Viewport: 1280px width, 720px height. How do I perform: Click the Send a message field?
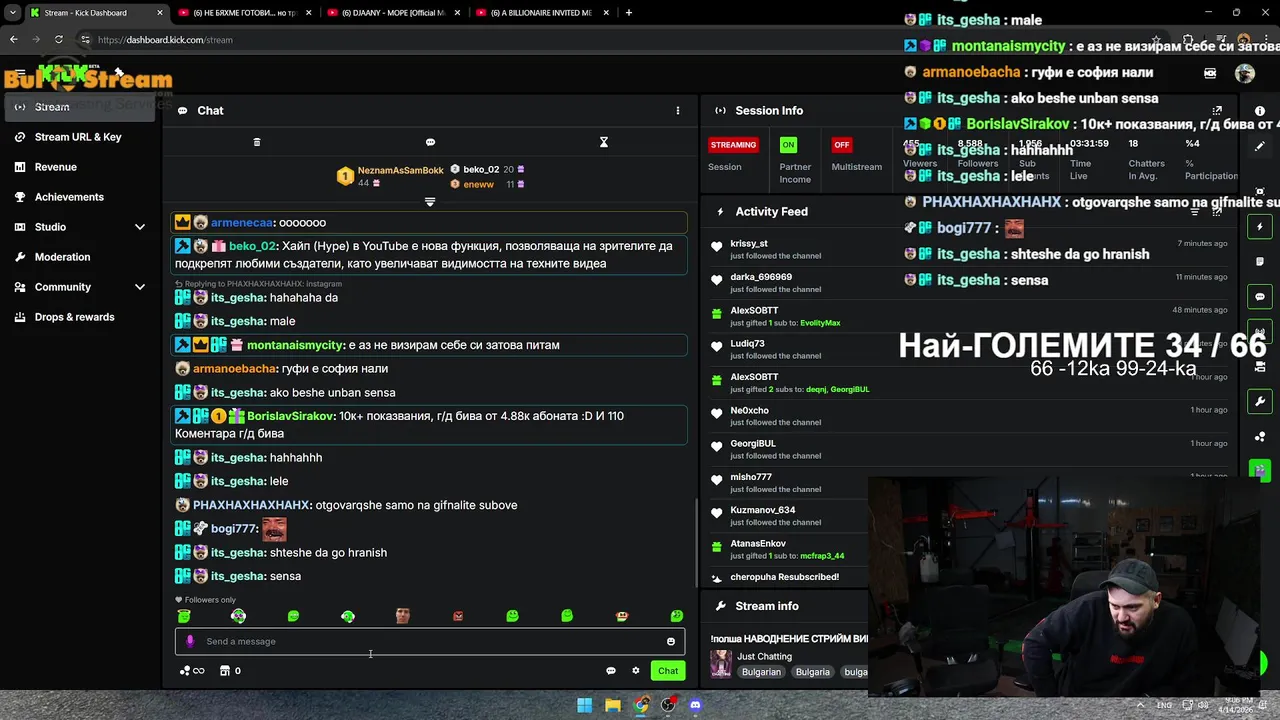430,642
